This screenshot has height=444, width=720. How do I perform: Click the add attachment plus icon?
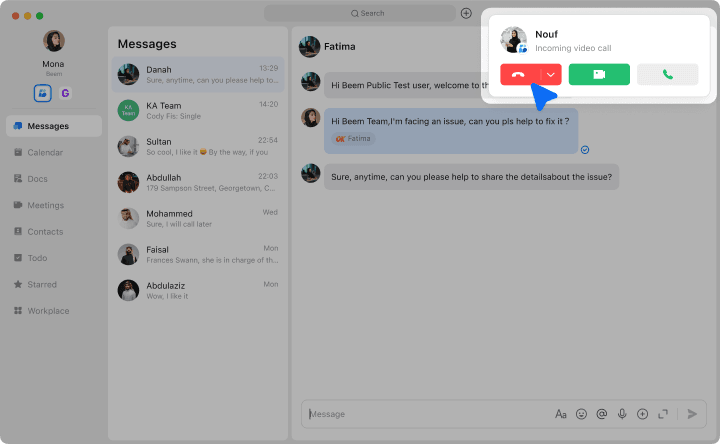(642, 414)
